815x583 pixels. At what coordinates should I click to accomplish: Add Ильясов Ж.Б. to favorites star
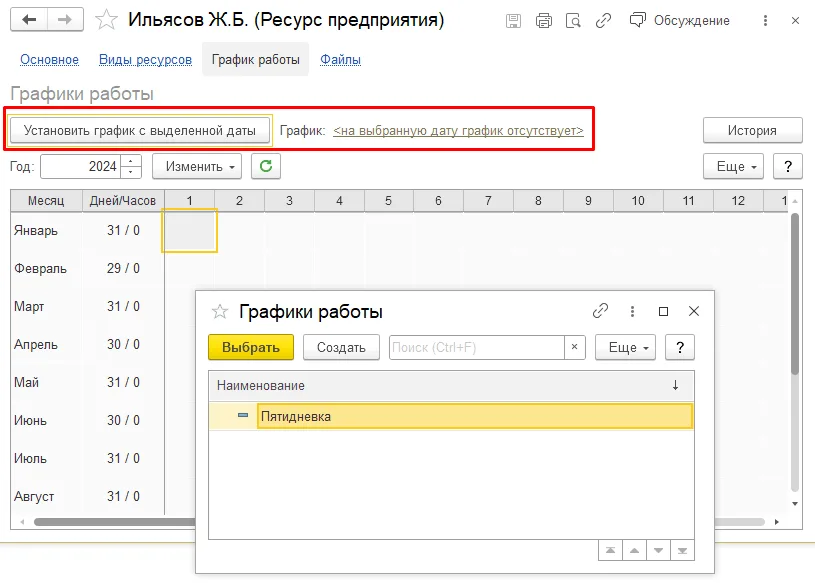(106, 20)
